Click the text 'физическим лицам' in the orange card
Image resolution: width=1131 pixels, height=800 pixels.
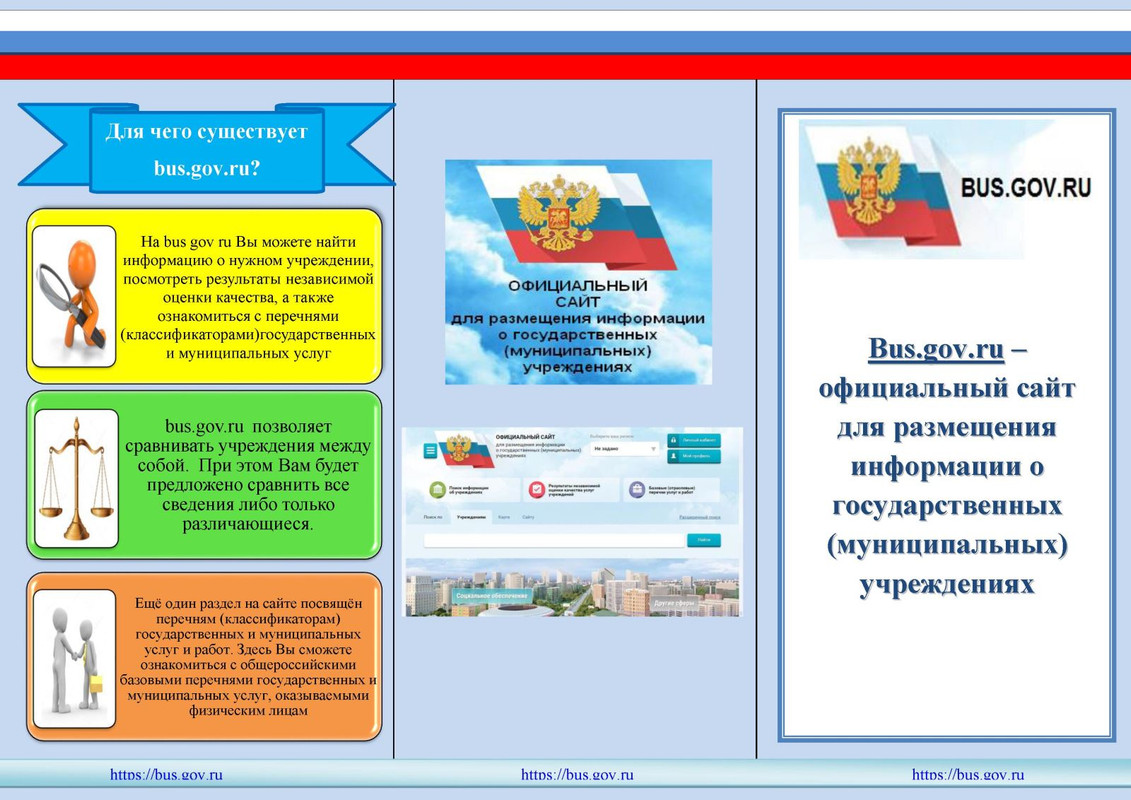click(248, 711)
